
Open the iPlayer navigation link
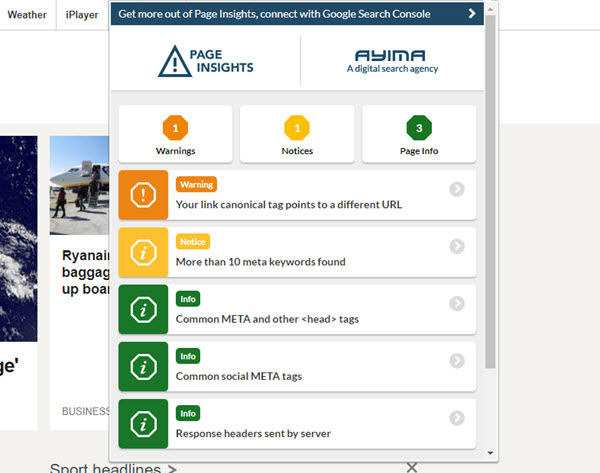pyautogui.click(x=81, y=15)
